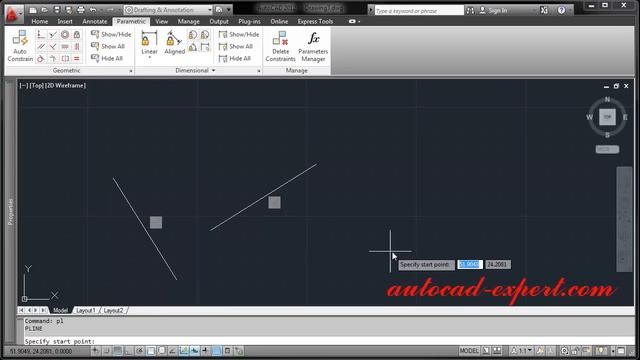This screenshot has height=360, width=640.
Task: Select the Tangent constraint icon
Action: (41, 59)
